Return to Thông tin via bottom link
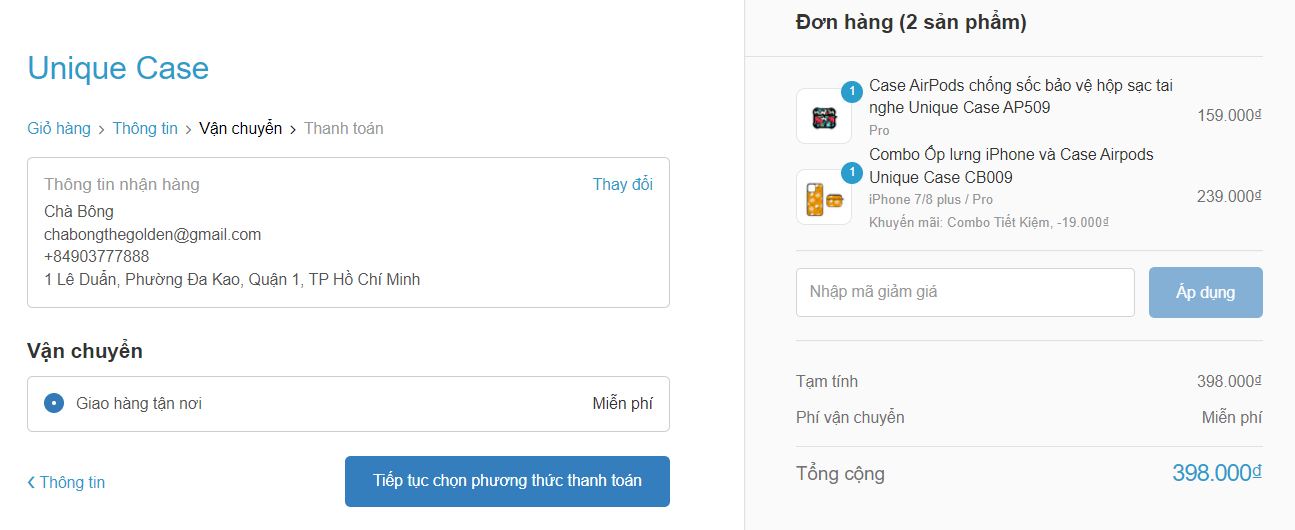 coord(72,482)
